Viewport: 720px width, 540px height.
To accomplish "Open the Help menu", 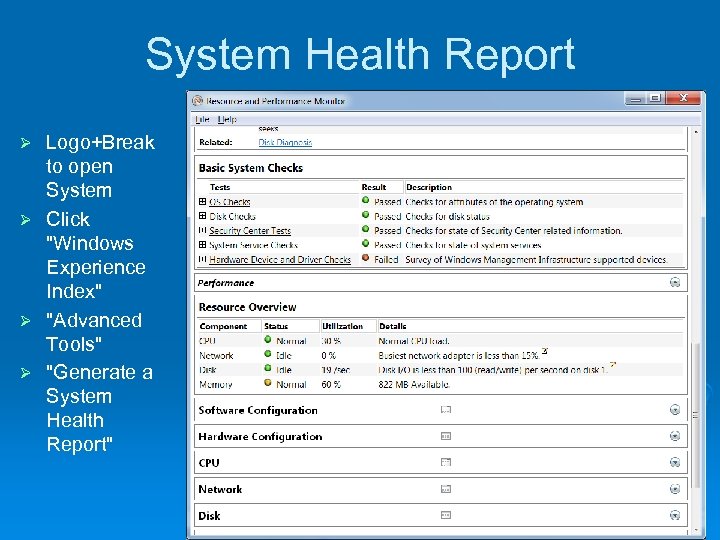I will tap(227, 119).
